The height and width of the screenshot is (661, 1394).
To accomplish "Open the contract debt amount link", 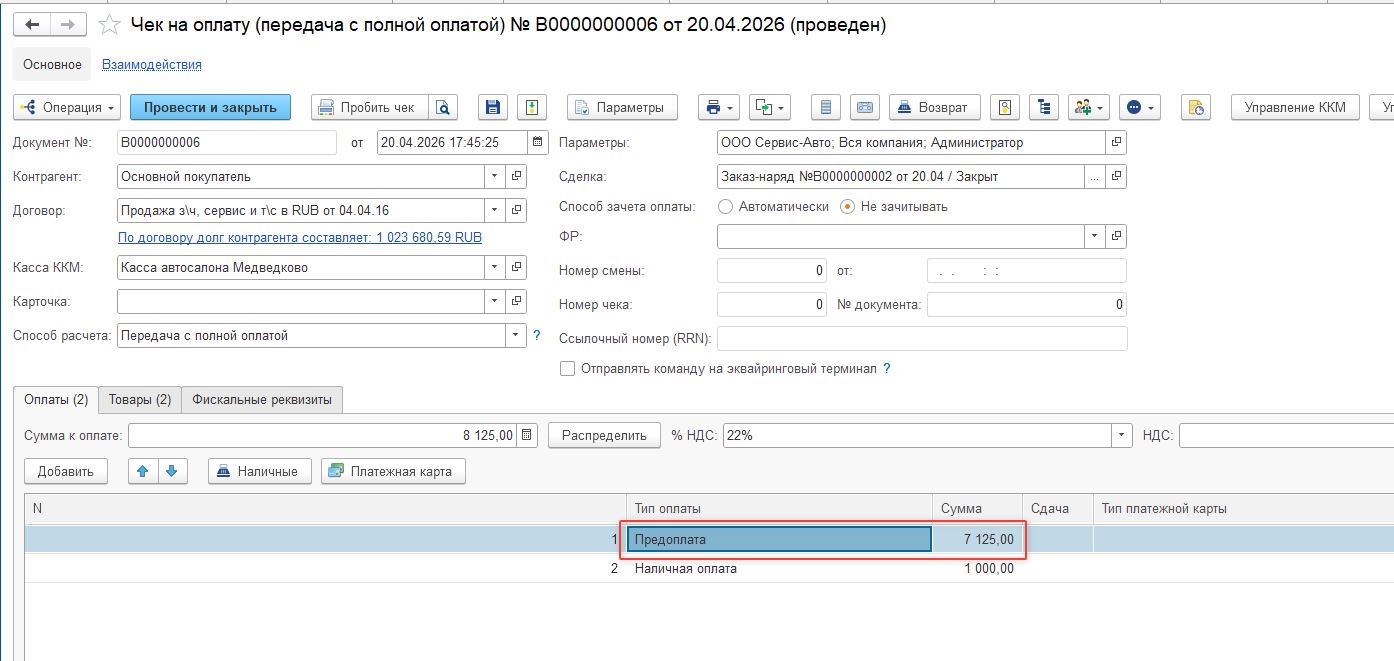I will pos(300,238).
